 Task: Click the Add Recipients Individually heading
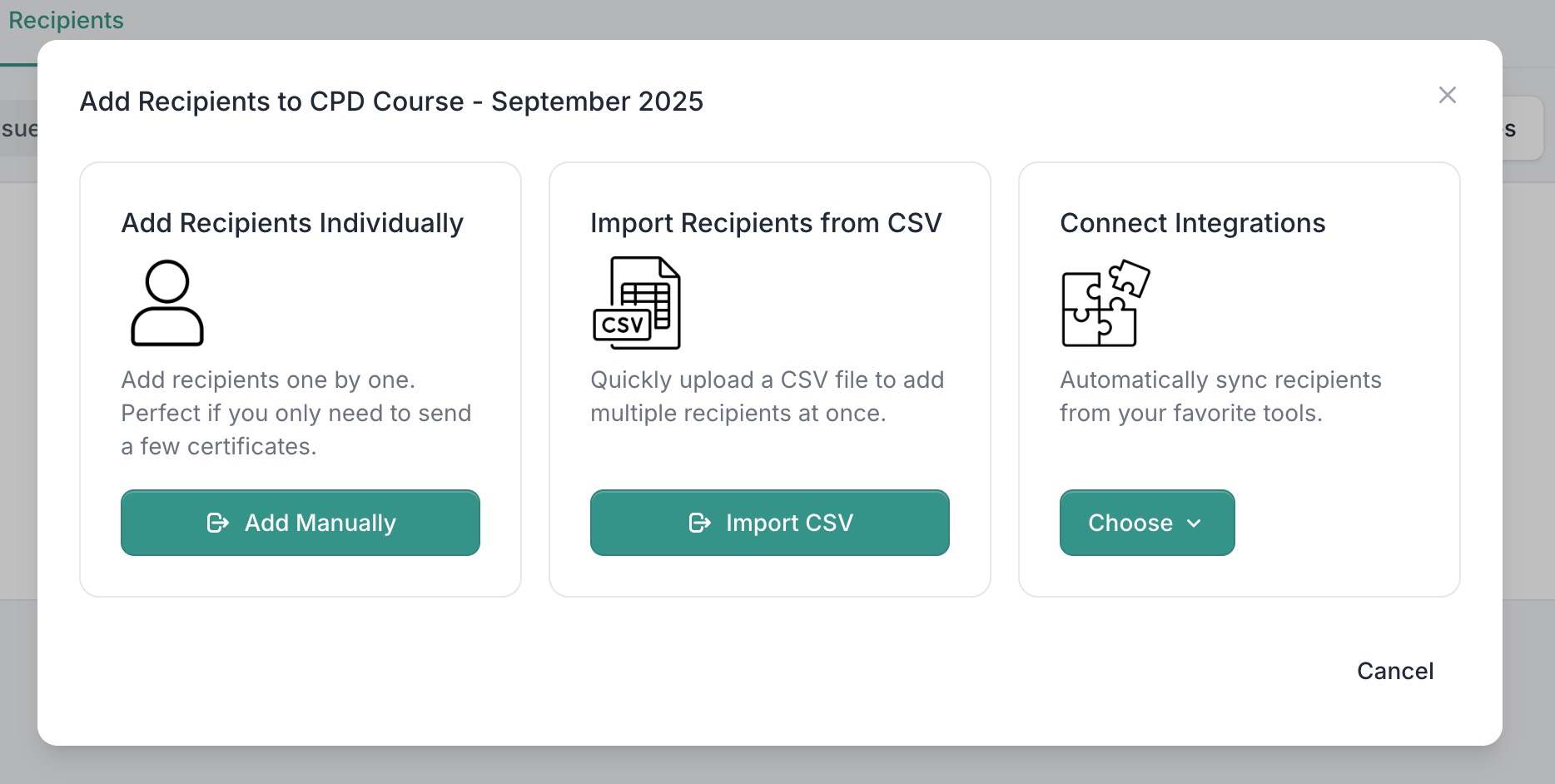pos(292,222)
